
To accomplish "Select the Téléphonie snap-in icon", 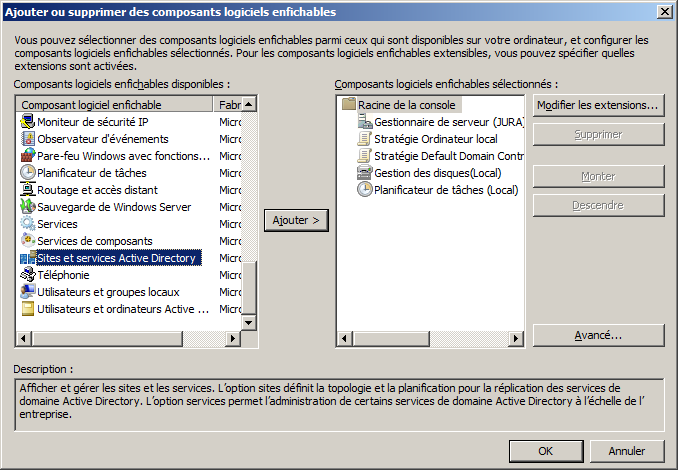I will [x=28, y=275].
